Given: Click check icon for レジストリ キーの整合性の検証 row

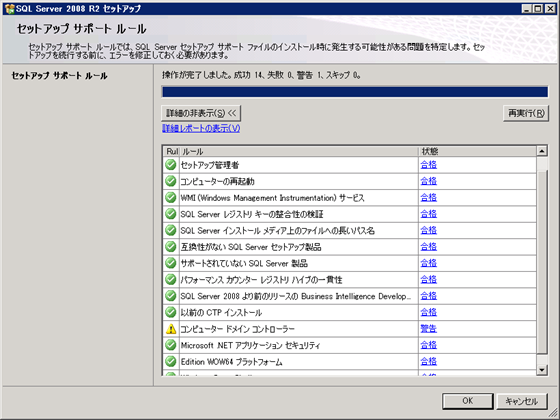Looking at the screenshot, I should coord(171,214).
